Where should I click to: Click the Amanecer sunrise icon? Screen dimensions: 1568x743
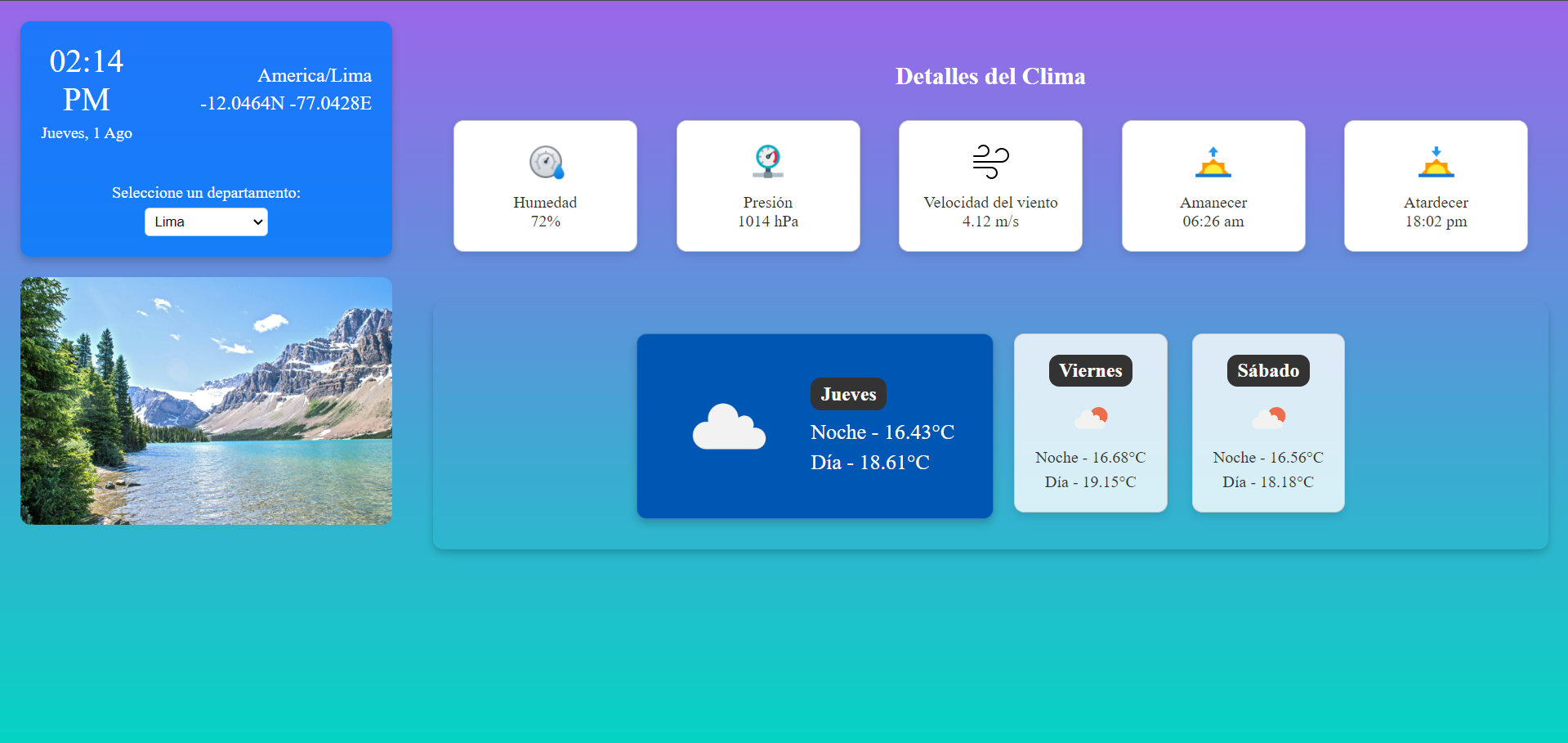click(x=1213, y=163)
